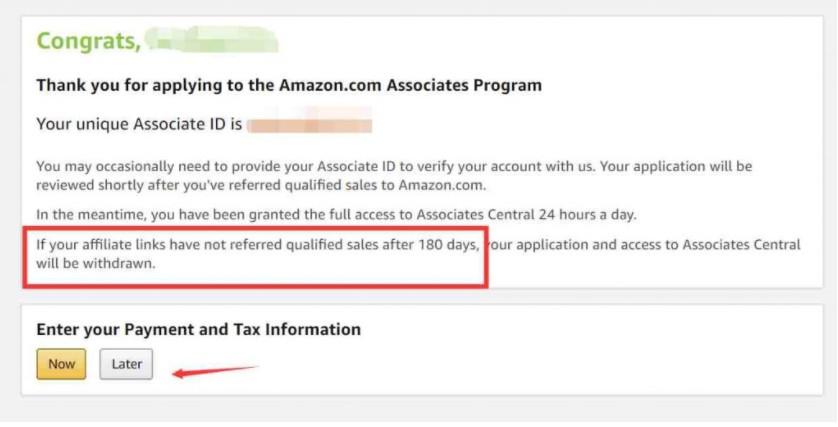Click the 'Enter your Payment and Tax Information' heading
The height and width of the screenshot is (427, 838).
tap(198, 329)
